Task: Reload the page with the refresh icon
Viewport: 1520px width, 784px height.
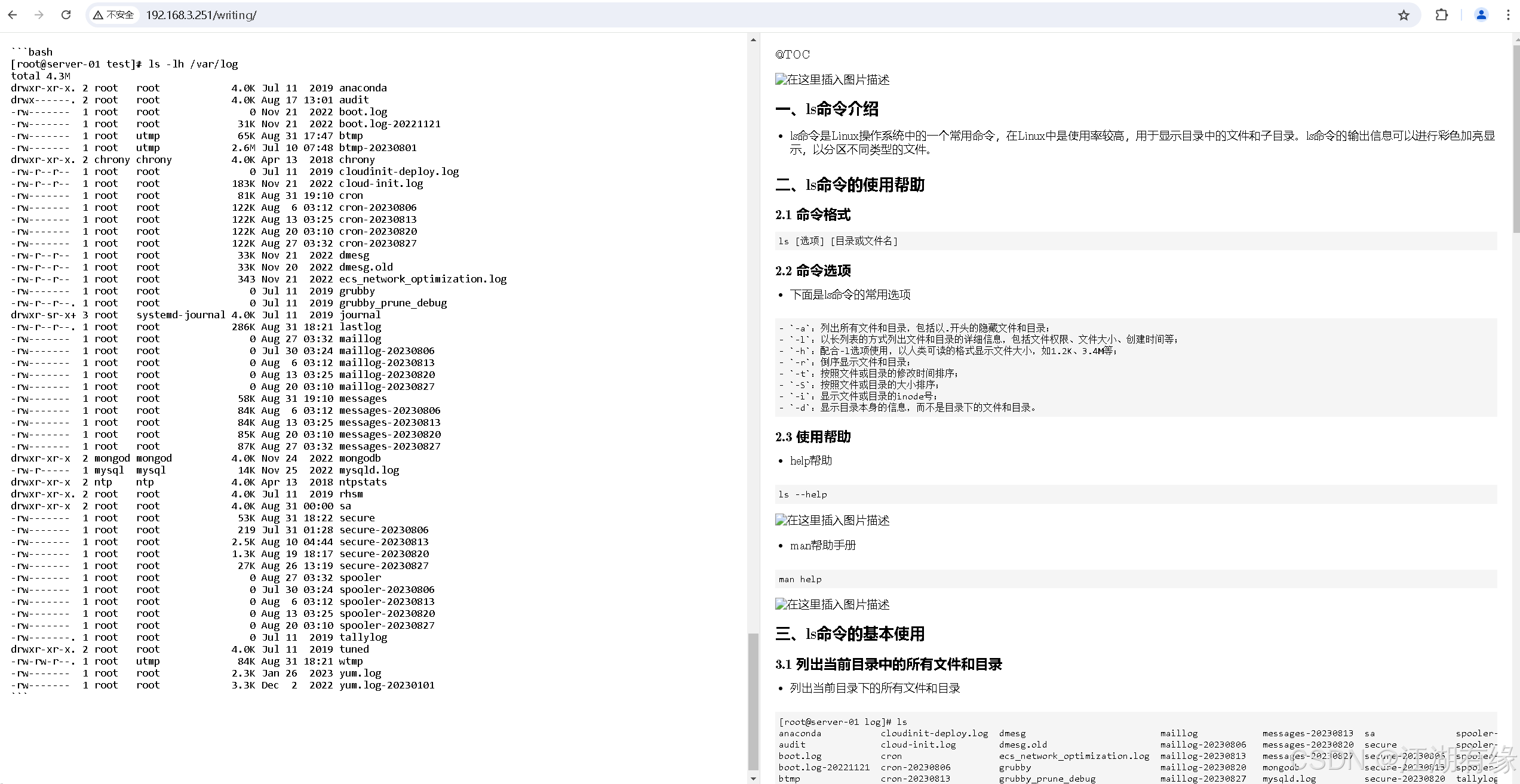Action: (66, 15)
